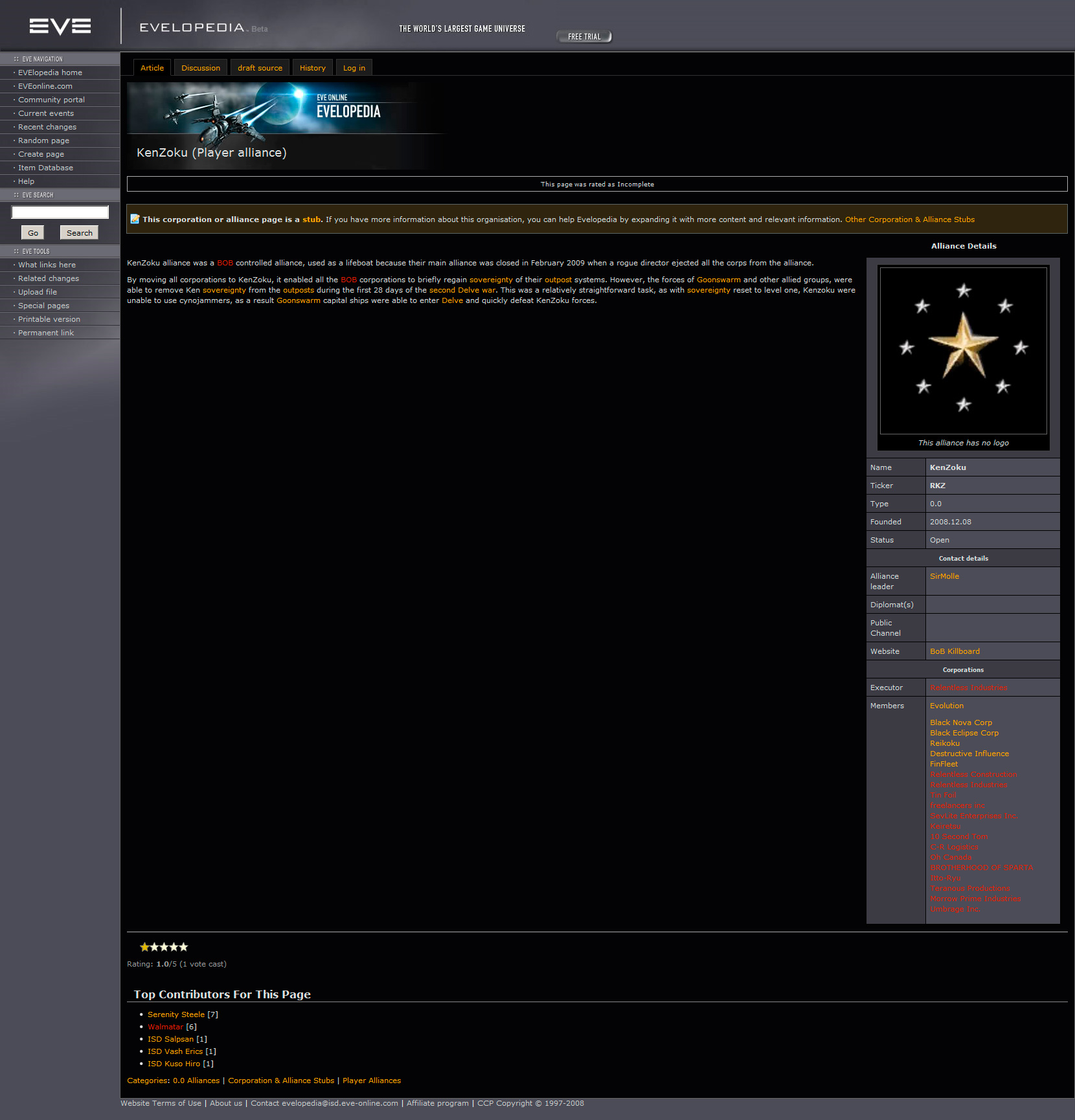The height and width of the screenshot is (1120, 1075).
Task: Open the Executor's Relentless Industries link
Action: pyautogui.click(x=969, y=688)
